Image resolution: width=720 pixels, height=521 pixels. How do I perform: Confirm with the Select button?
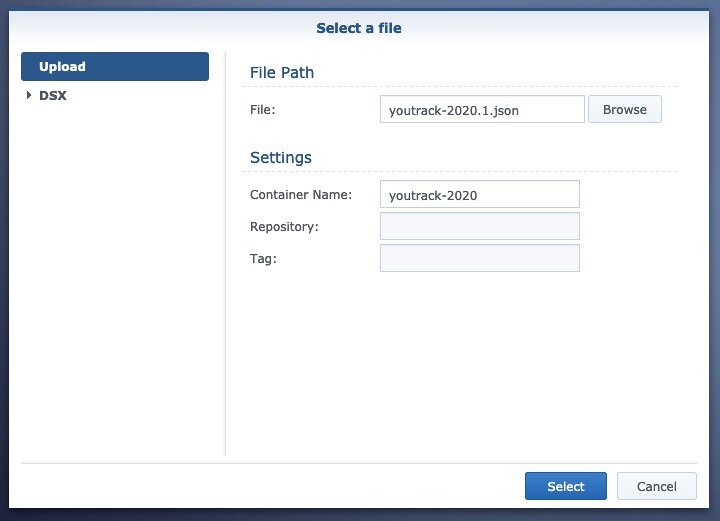(566, 486)
